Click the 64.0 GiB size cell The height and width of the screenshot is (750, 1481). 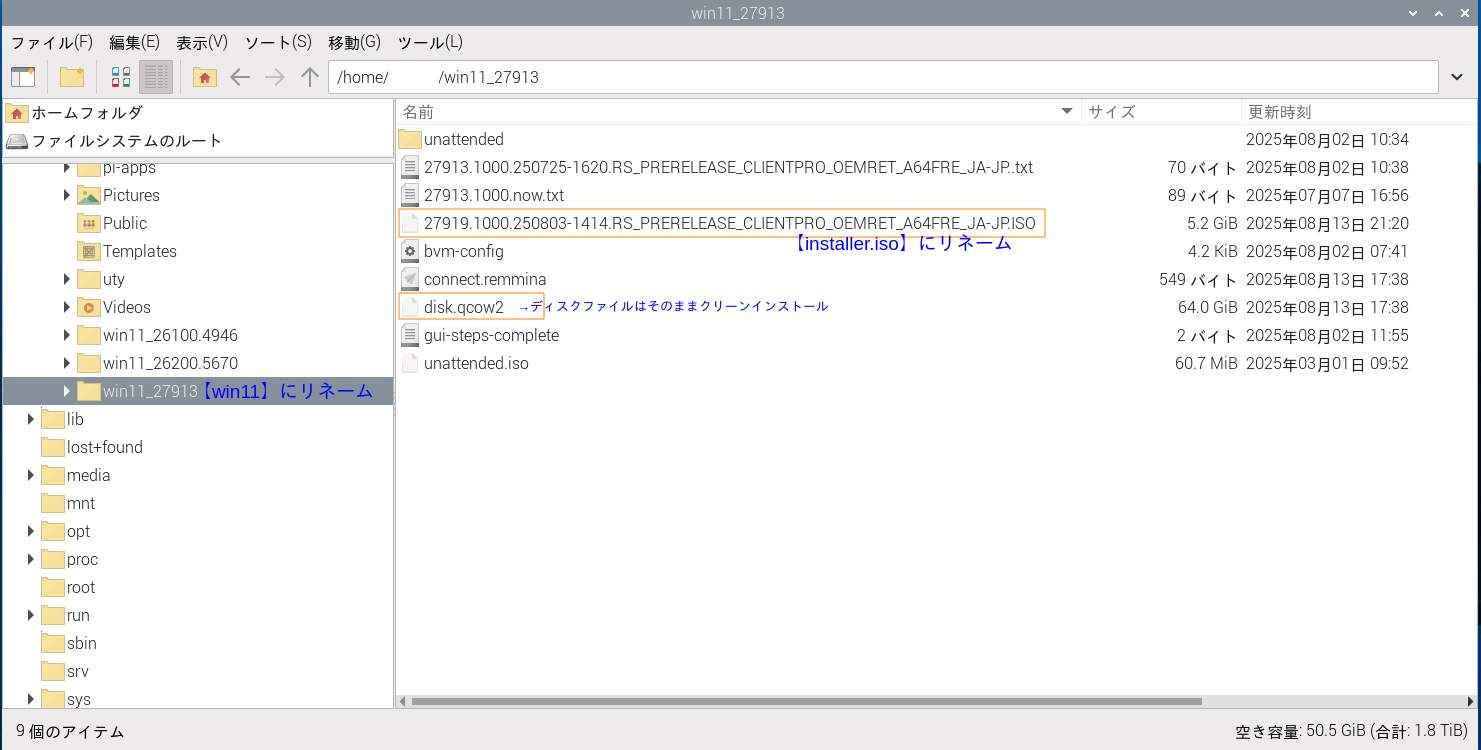(1207, 307)
